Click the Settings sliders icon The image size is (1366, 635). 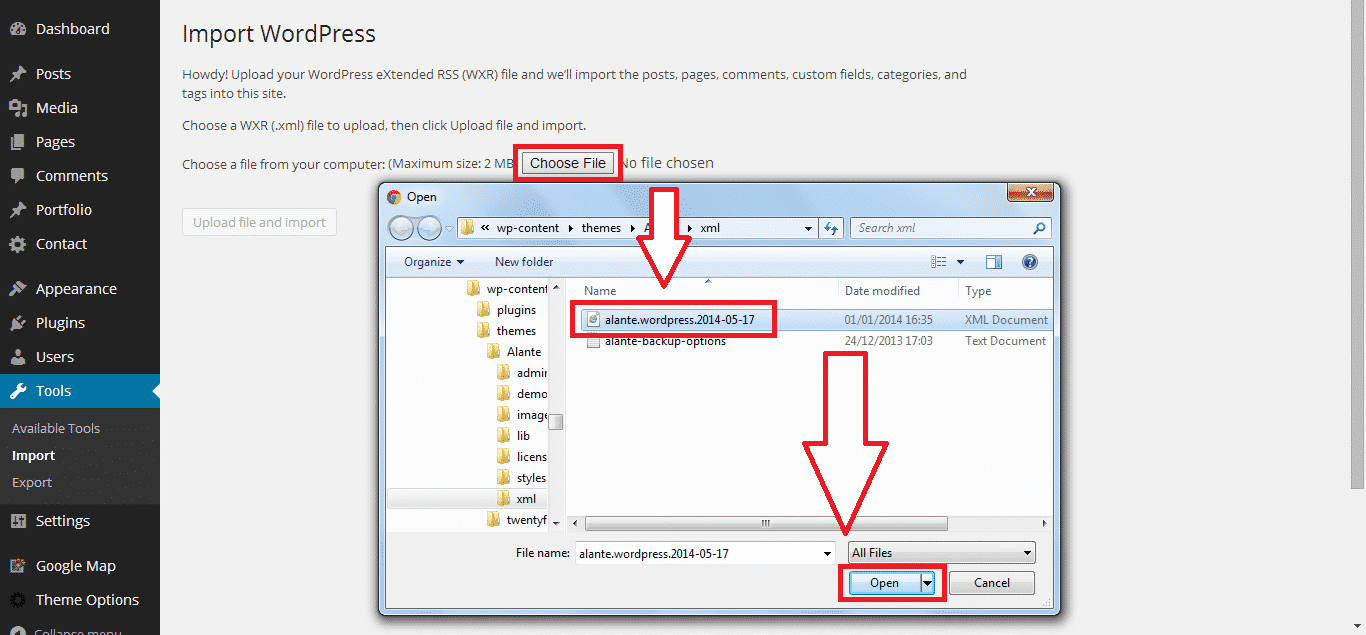tap(18, 521)
